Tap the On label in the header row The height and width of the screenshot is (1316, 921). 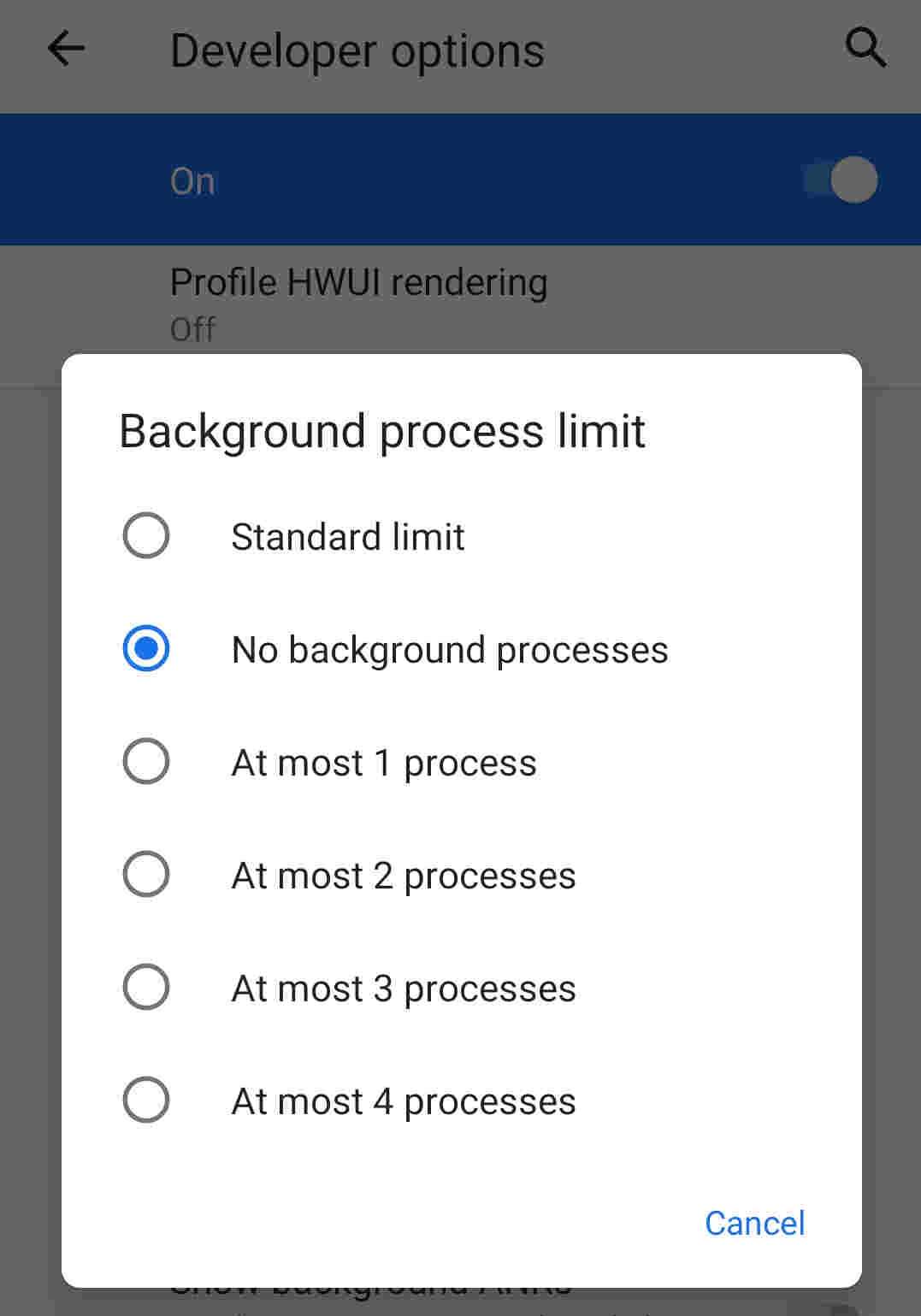pyautogui.click(x=192, y=180)
